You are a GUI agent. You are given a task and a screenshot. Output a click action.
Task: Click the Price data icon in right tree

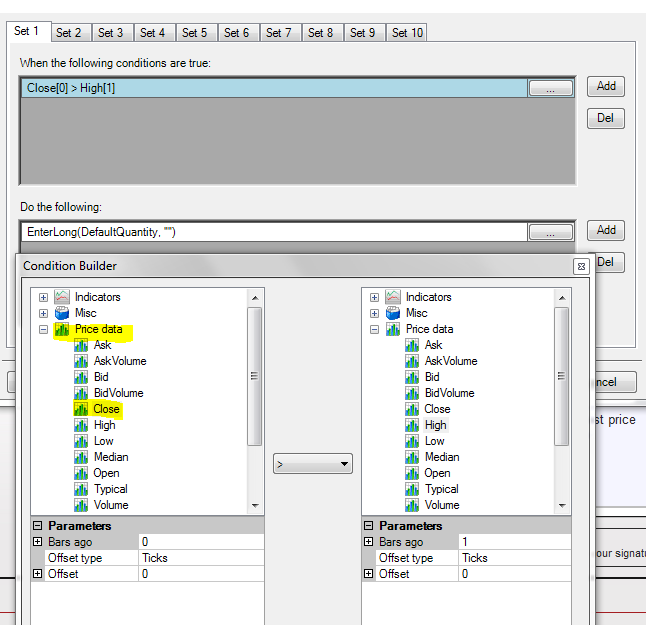click(393, 329)
